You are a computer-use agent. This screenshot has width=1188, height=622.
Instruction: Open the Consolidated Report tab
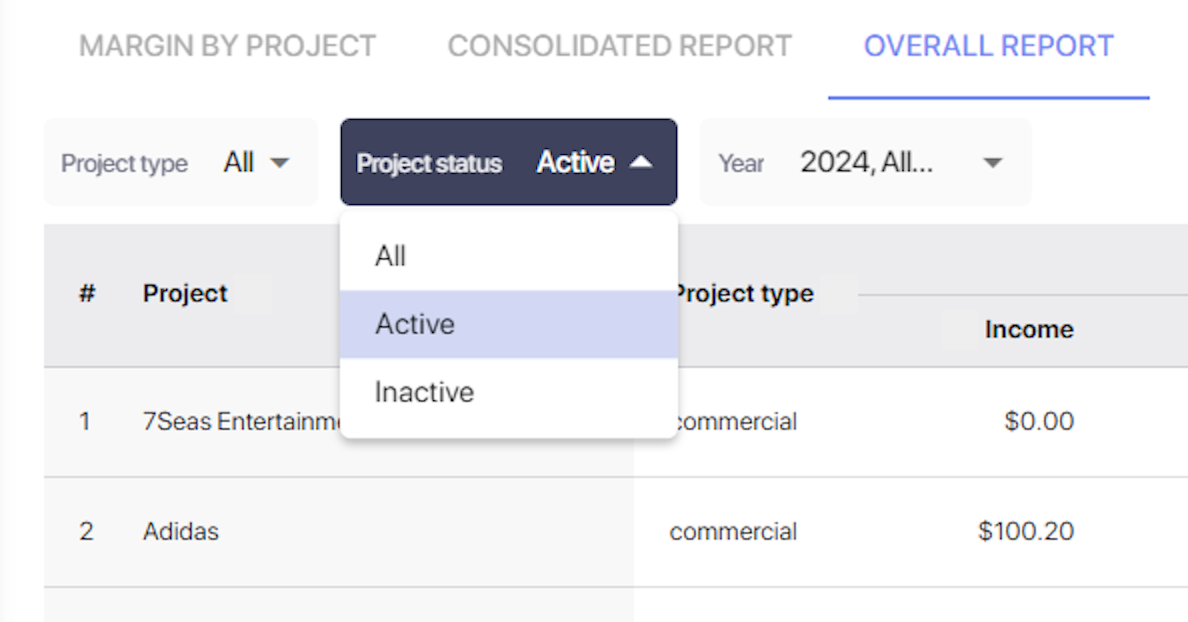coord(619,46)
